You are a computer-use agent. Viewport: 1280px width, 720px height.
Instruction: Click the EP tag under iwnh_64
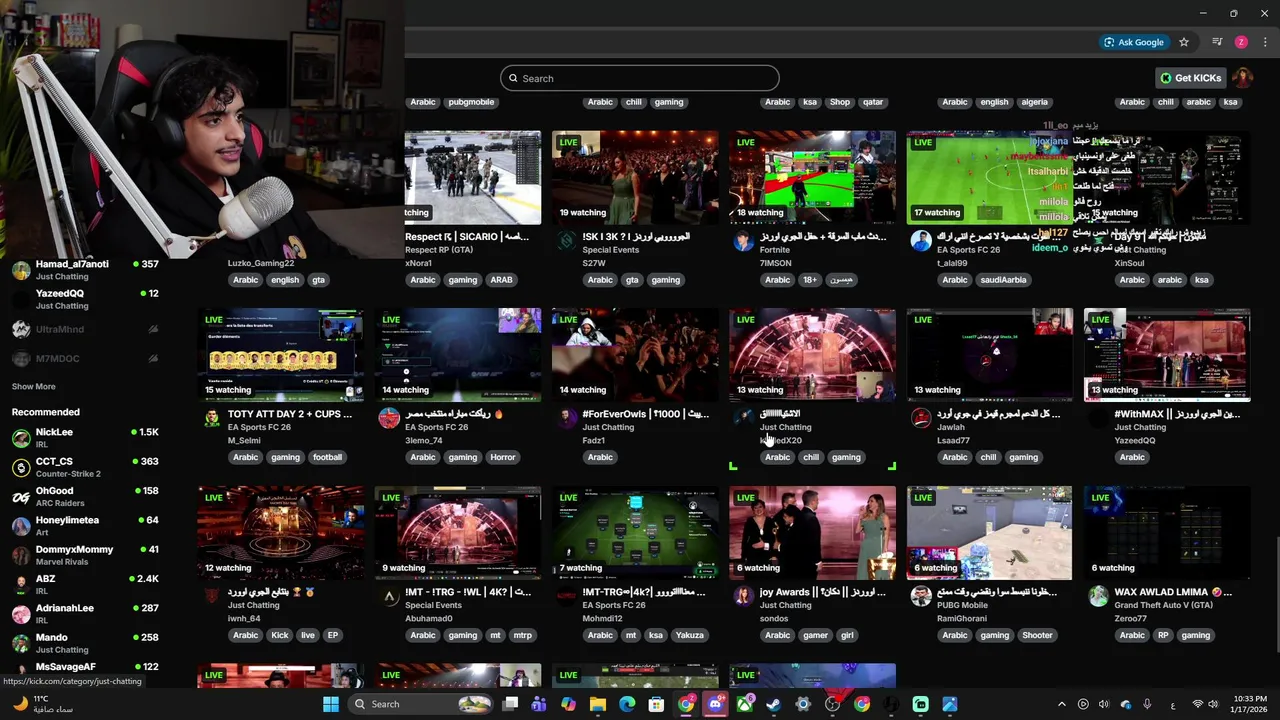(333, 635)
